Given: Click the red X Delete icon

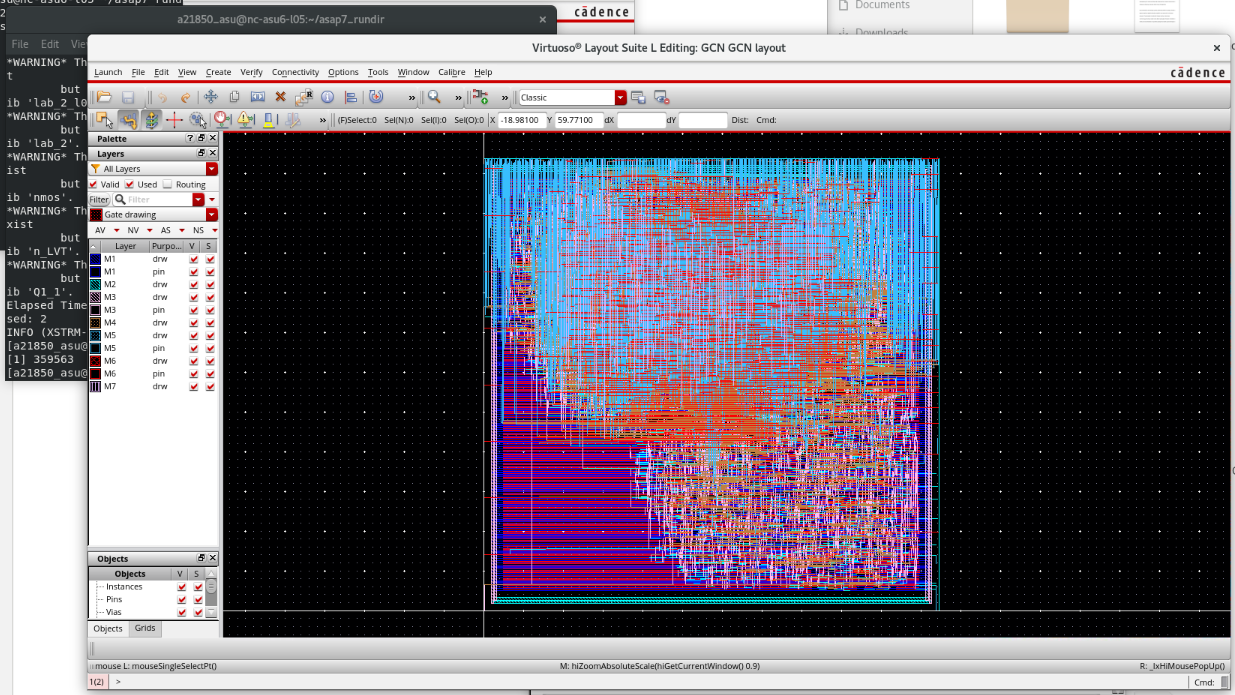Looking at the screenshot, I should coord(280,97).
